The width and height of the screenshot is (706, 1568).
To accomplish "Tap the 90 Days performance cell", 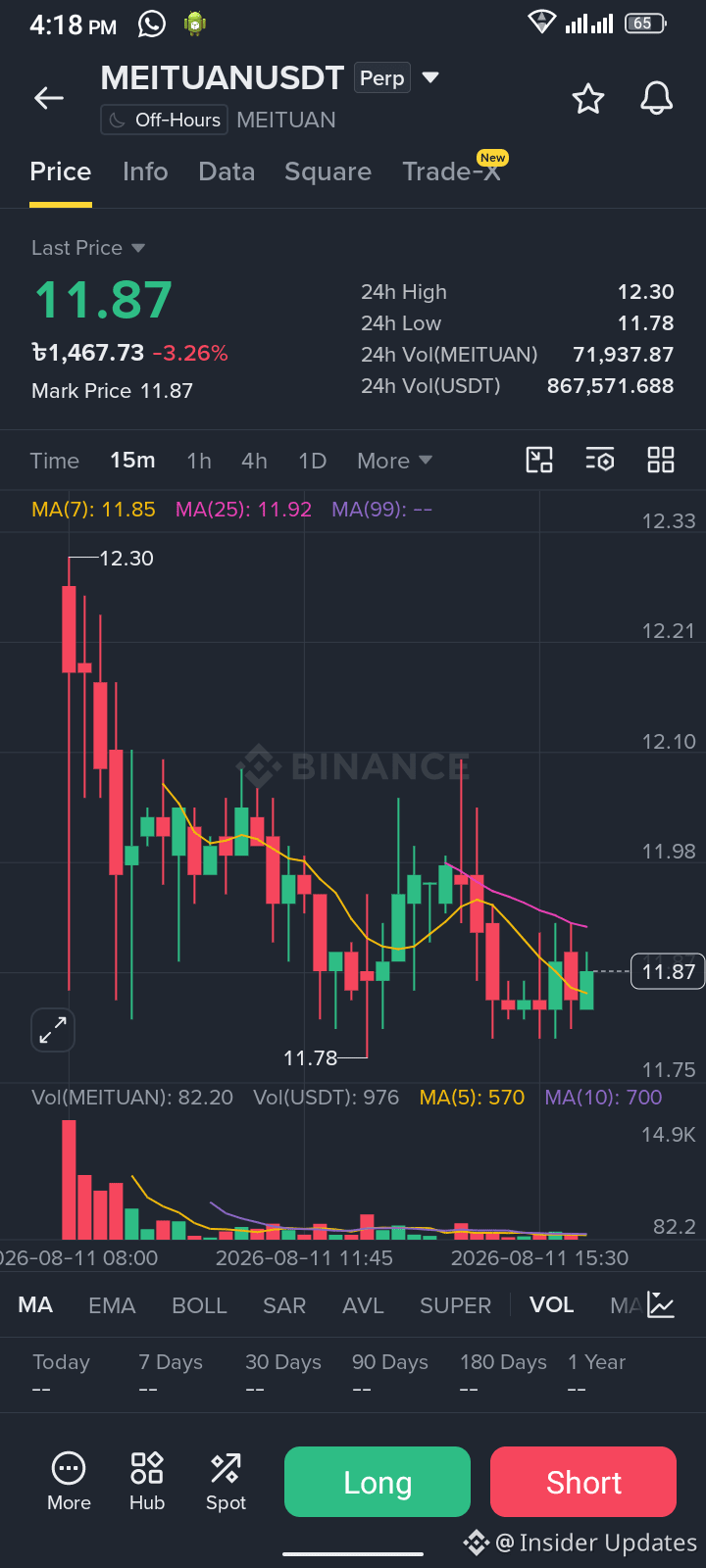I will click(x=390, y=1375).
